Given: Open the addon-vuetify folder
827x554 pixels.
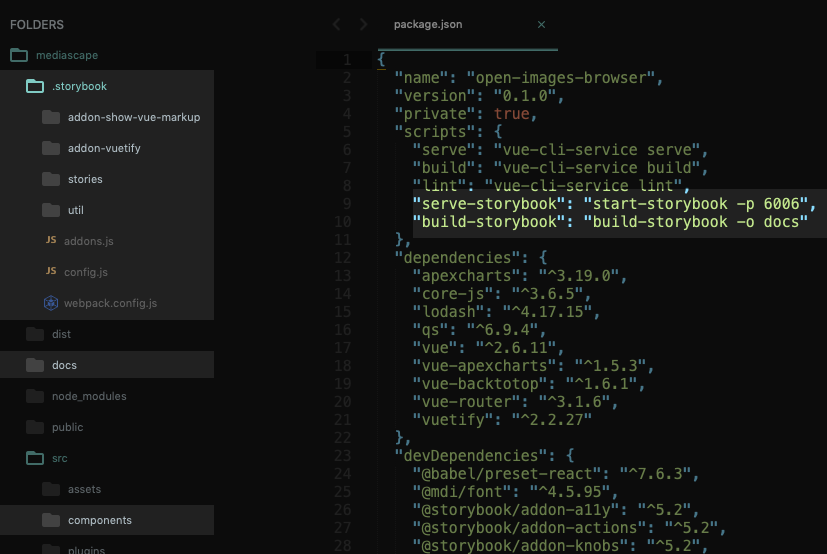Looking at the screenshot, I should pos(104,148).
